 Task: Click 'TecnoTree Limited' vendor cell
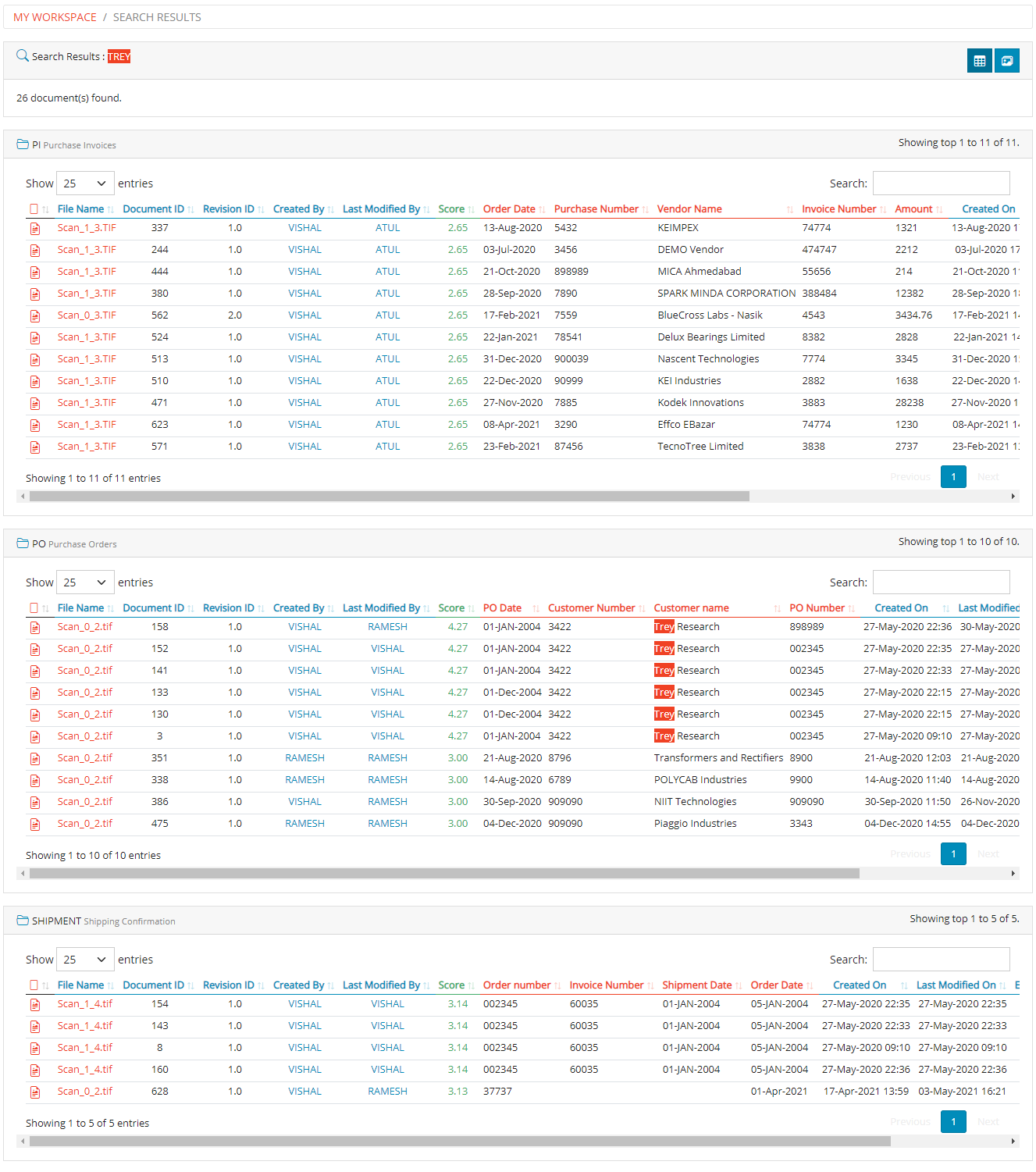700,447
